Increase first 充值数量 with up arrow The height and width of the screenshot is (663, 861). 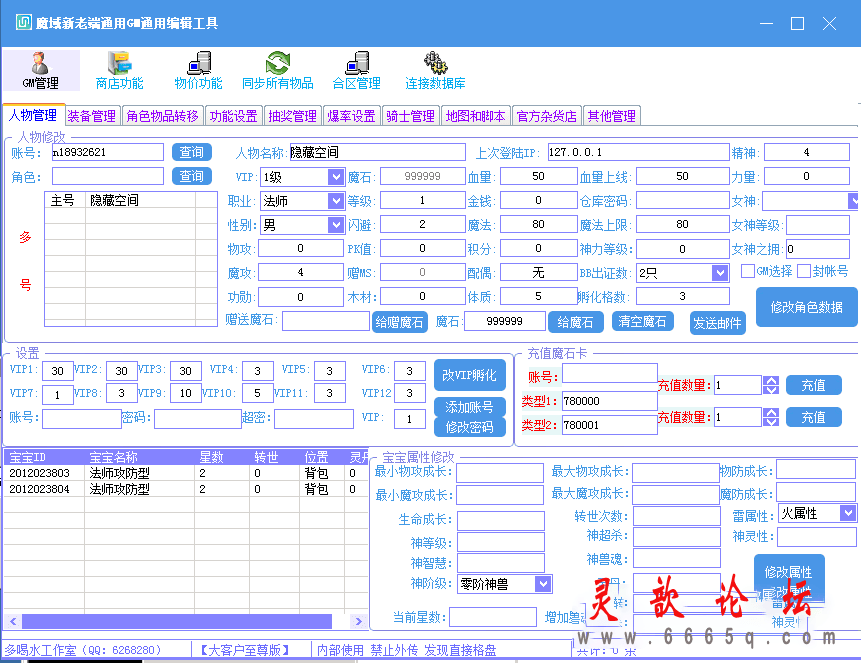pyautogui.click(x=771, y=381)
